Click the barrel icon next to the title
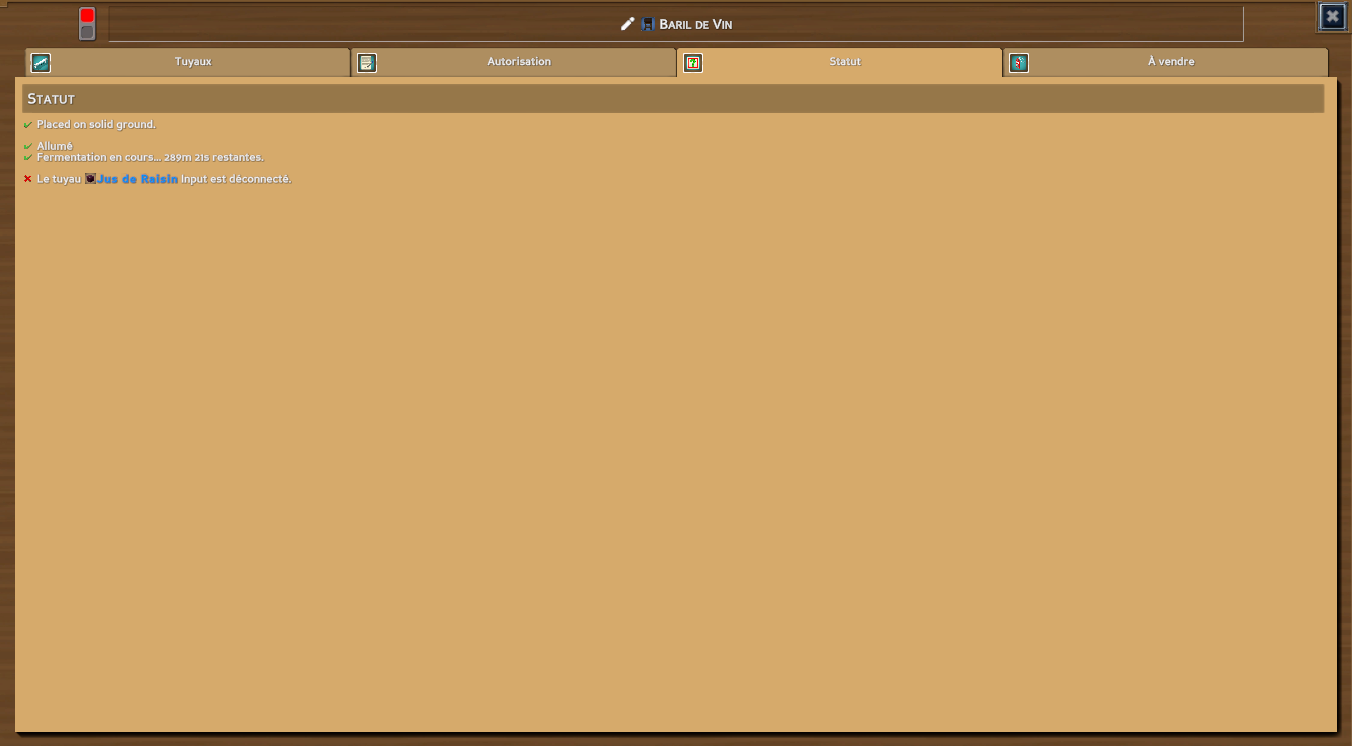Screen dimensions: 1352x746 coord(648,24)
